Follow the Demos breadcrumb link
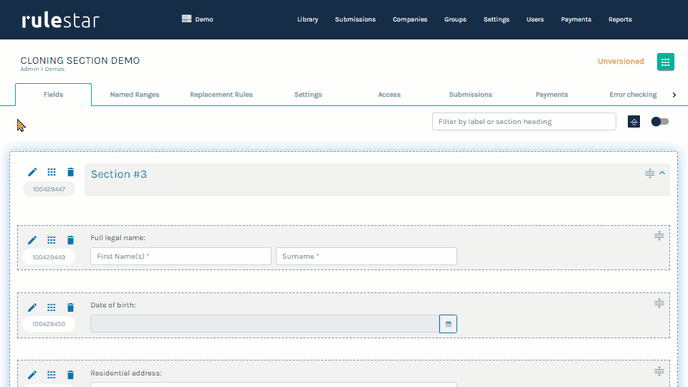 (54, 69)
